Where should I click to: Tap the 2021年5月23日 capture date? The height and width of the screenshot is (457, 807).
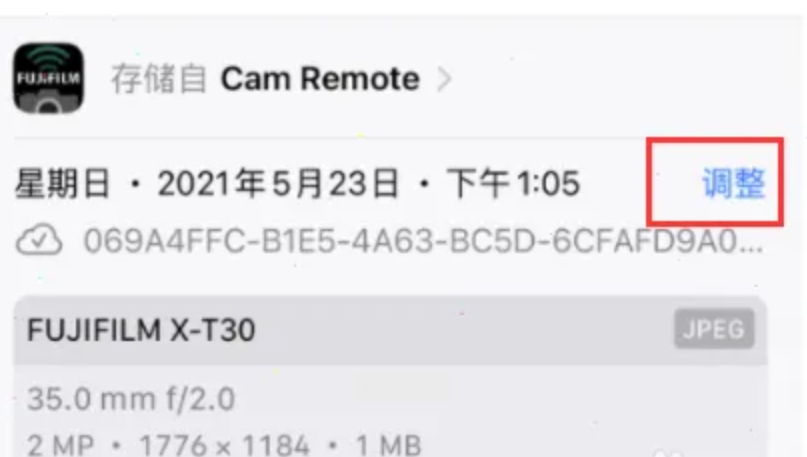tap(278, 183)
